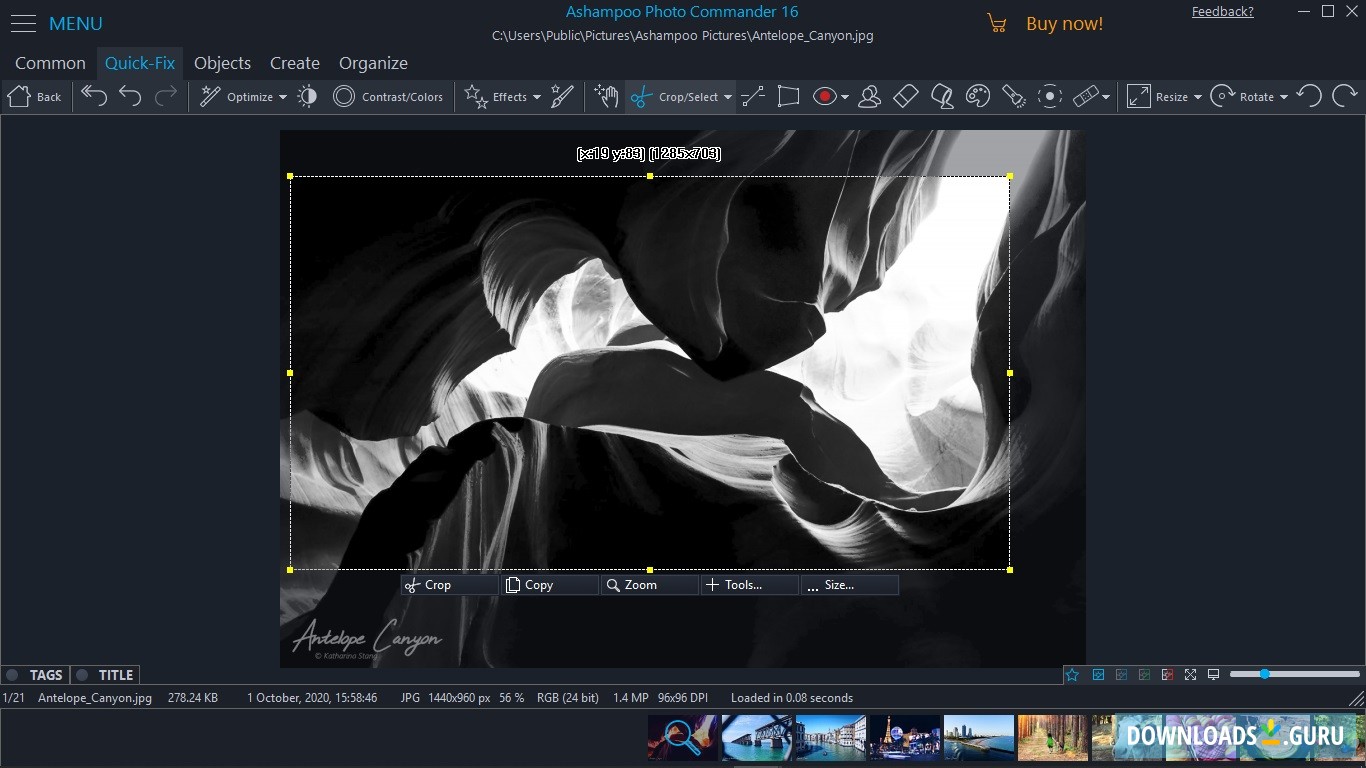Switch to the Objects tab
The image size is (1366, 768).
[222, 63]
